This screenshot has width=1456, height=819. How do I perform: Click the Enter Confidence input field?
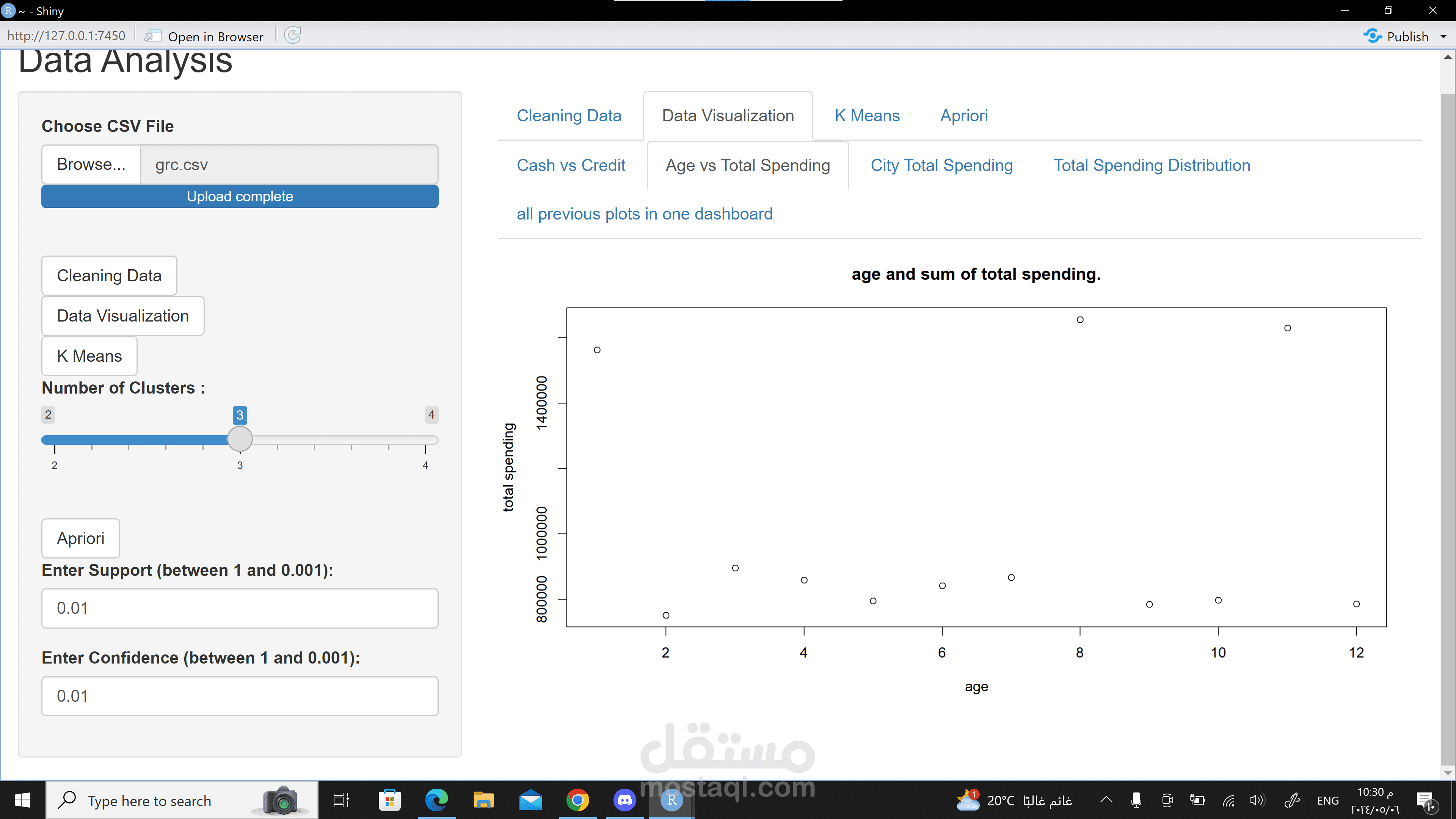point(240,696)
